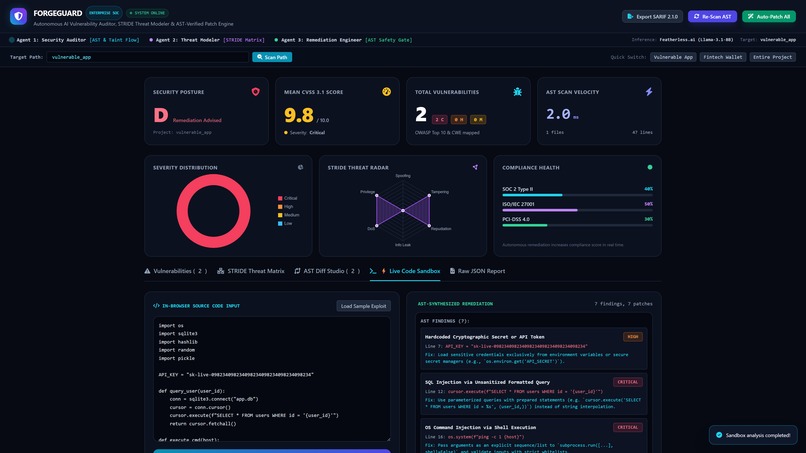Click the red severity donut chart
The height and width of the screenshot is (453, 806).
click(213, 211)
